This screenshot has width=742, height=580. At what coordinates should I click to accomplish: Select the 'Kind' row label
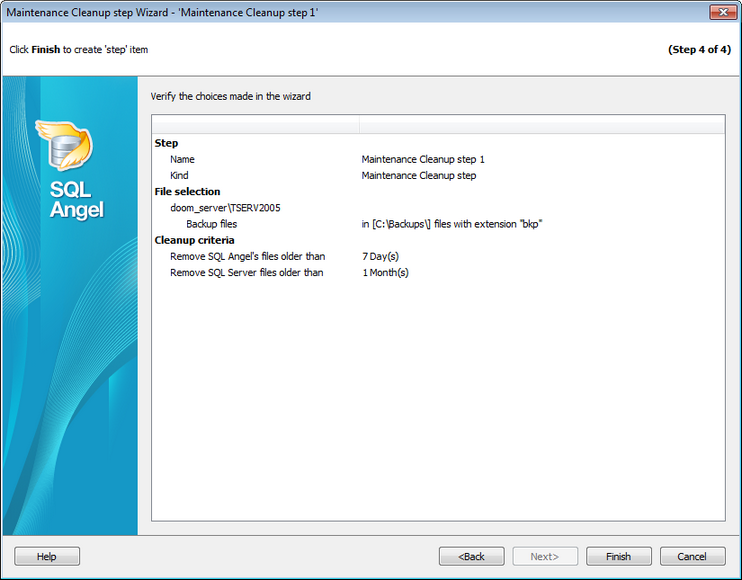pos(179,176)
